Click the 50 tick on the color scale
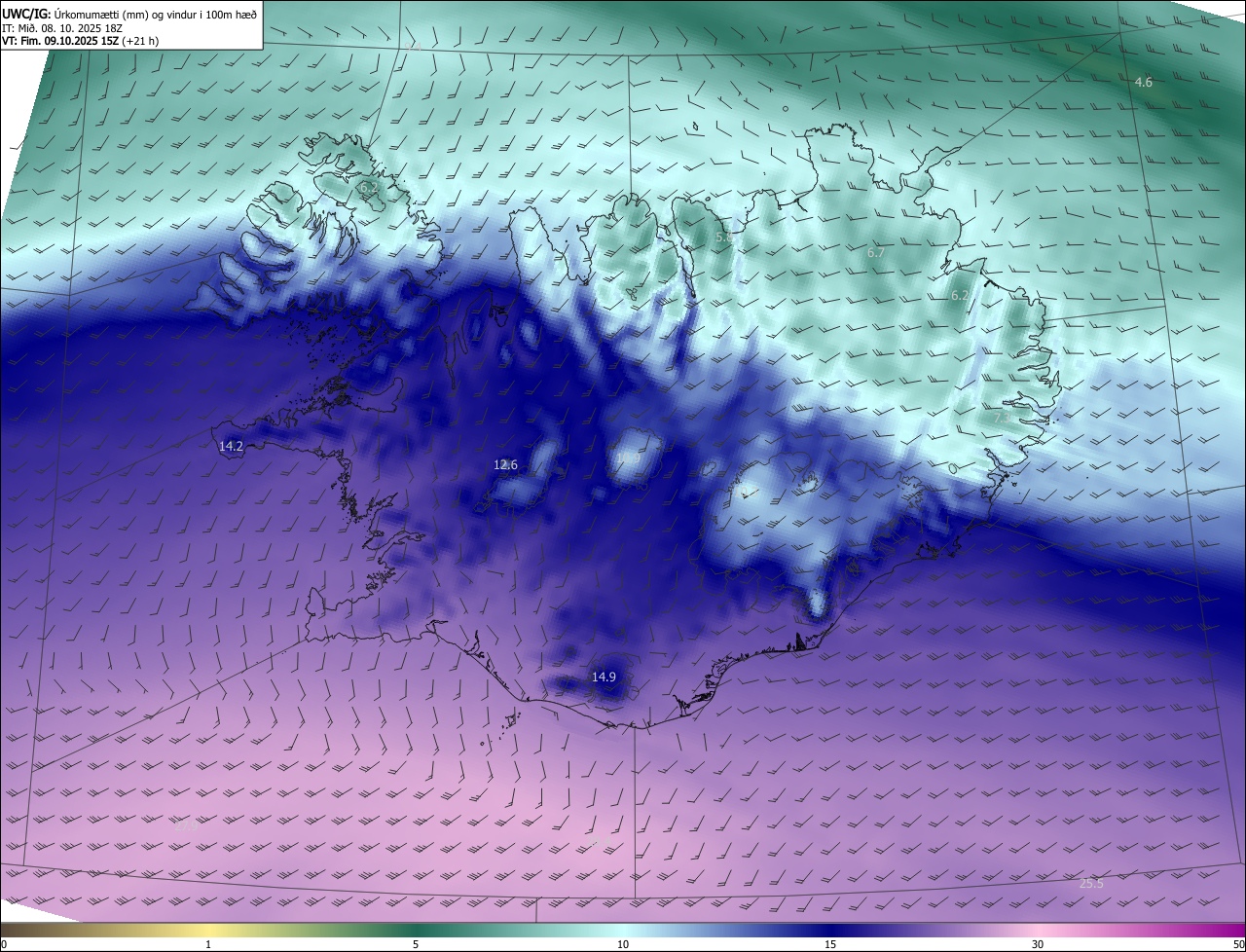 click(x=1238, y=944)
